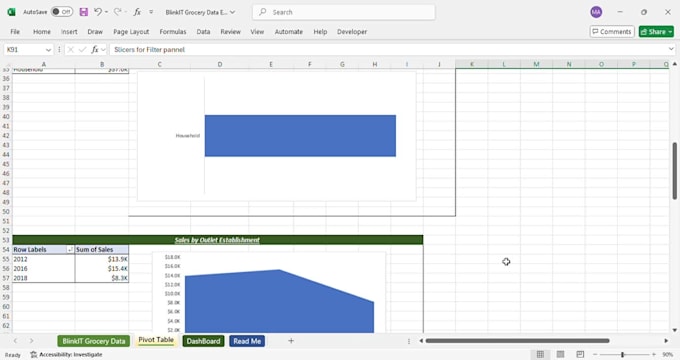Click the 90% zoom level
The image size is (680, 360).
(668, 354)
